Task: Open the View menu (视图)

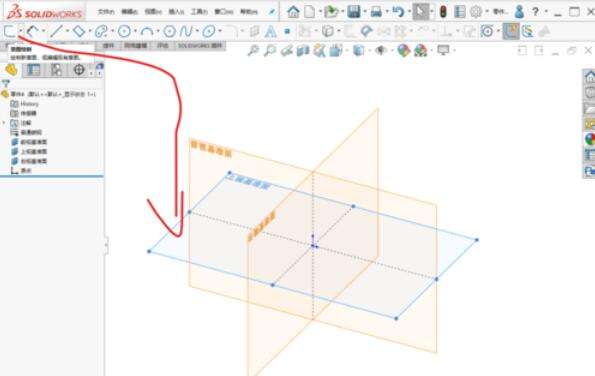Action: pyautogui.click(x=153, y=12)
